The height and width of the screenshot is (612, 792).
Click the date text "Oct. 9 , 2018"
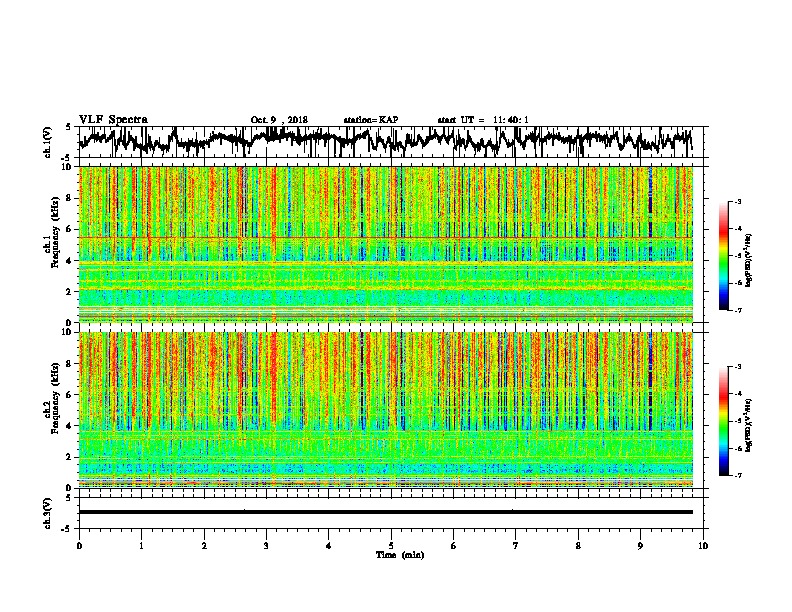(x=279, y=120)
